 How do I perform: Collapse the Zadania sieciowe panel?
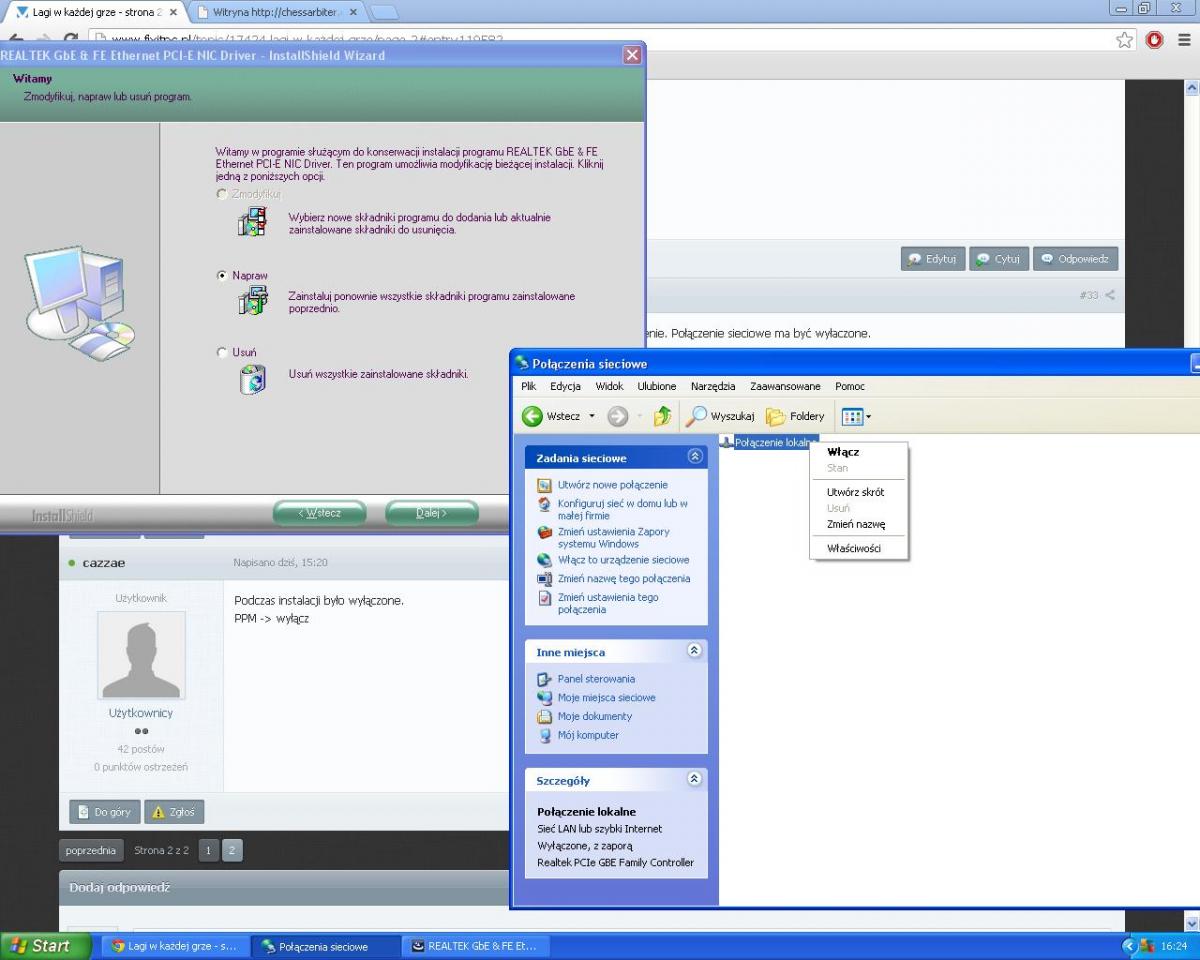point(695,457)
